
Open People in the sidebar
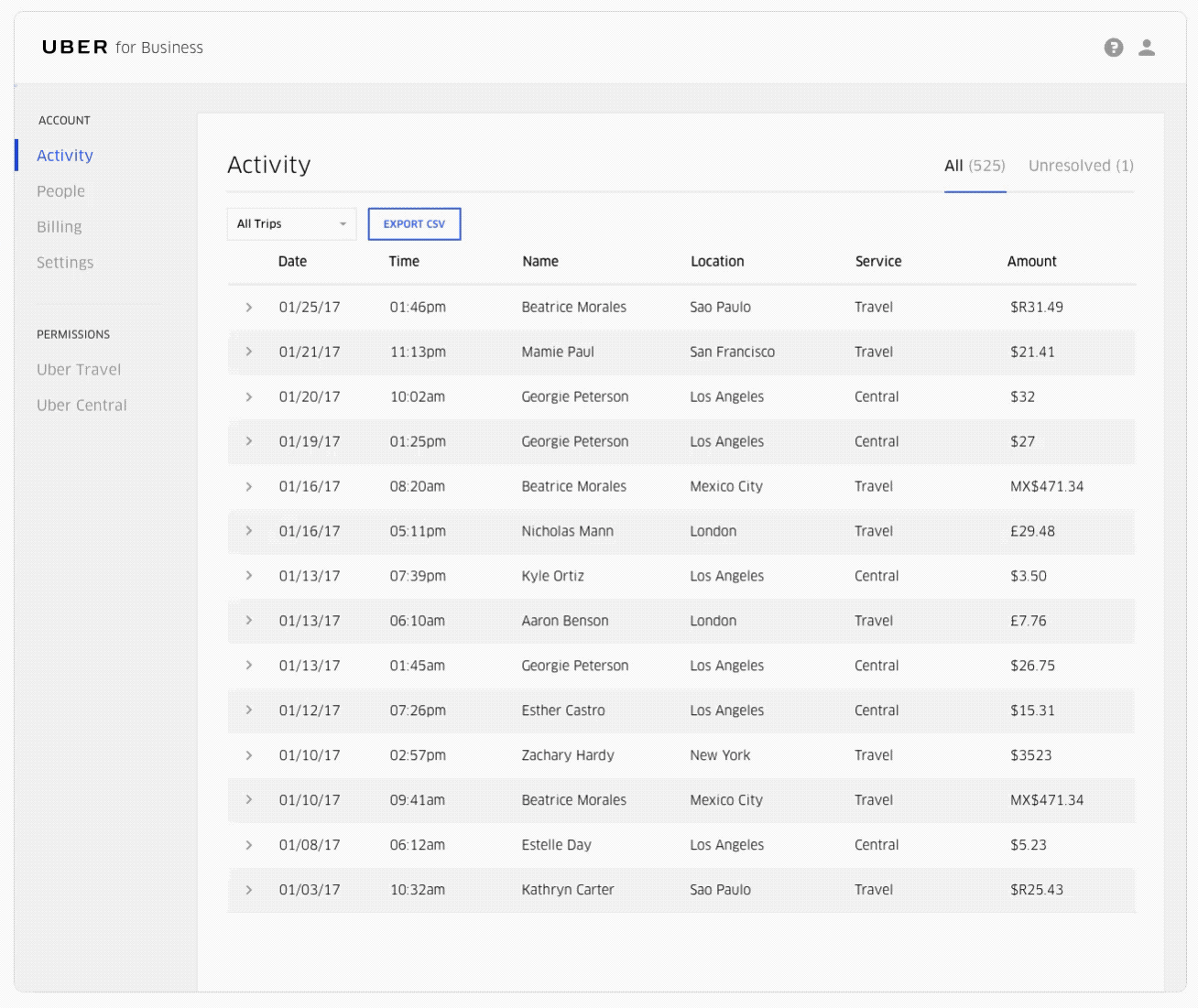(x=60, y=191)
